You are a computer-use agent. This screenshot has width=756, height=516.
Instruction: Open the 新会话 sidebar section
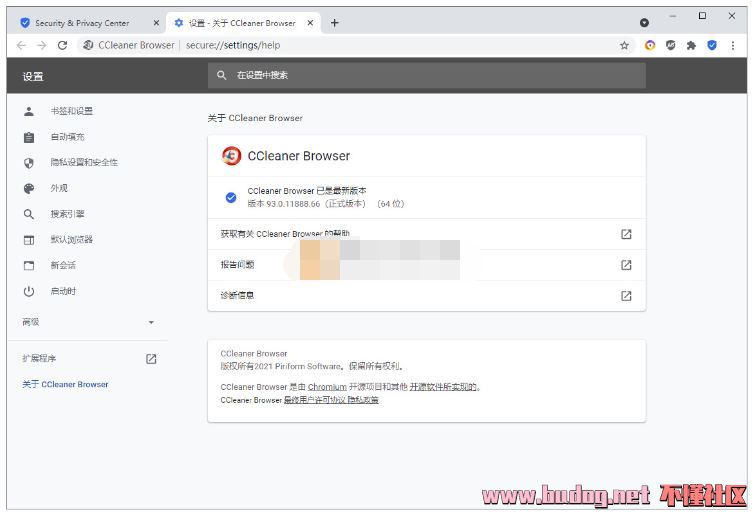tap(63, 265)
